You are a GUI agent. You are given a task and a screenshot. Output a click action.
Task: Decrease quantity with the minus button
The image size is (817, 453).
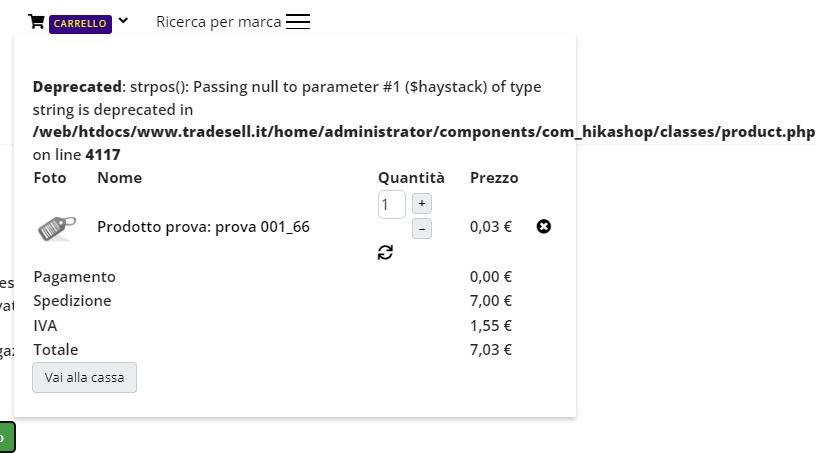(422, 229)
